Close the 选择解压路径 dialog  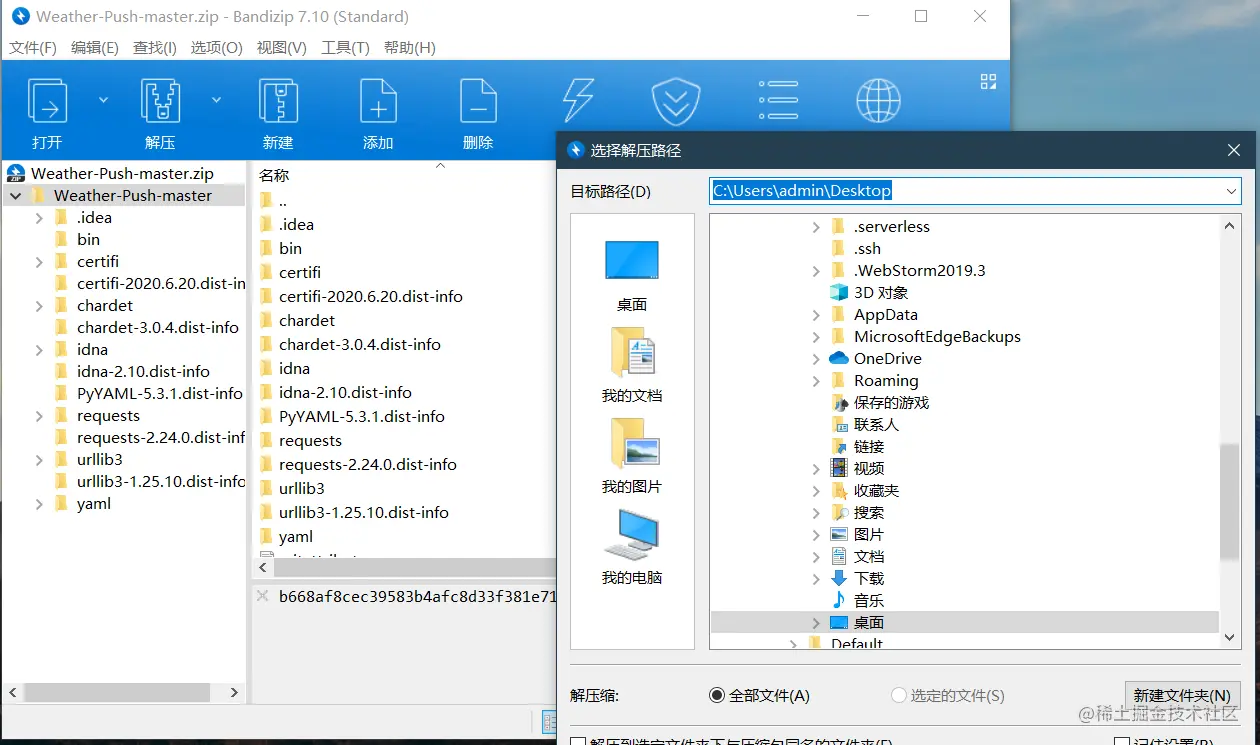pyautogui.click(x=1233, y=151)
